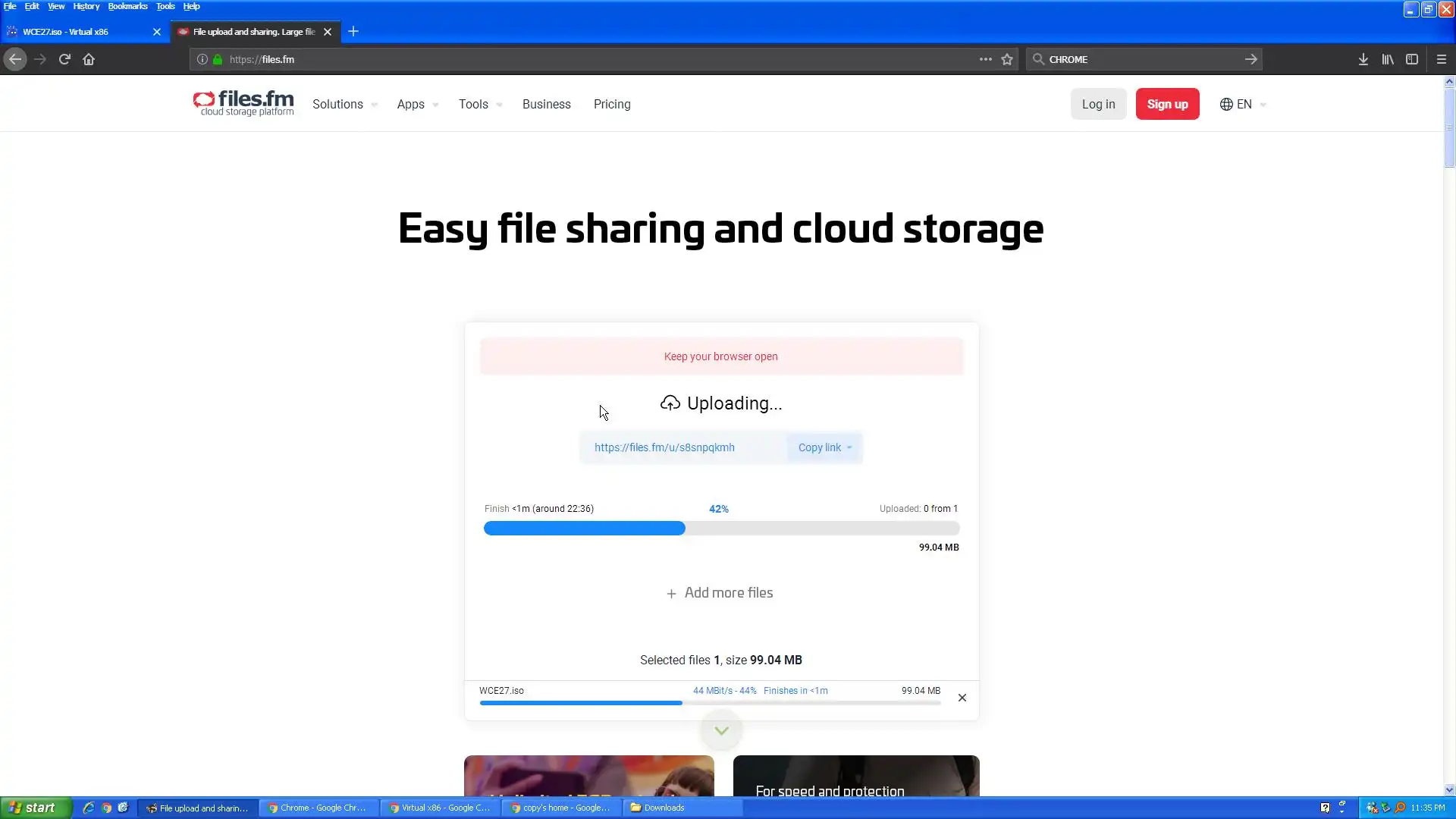Open page actions three-dot icon

[985, 59]
